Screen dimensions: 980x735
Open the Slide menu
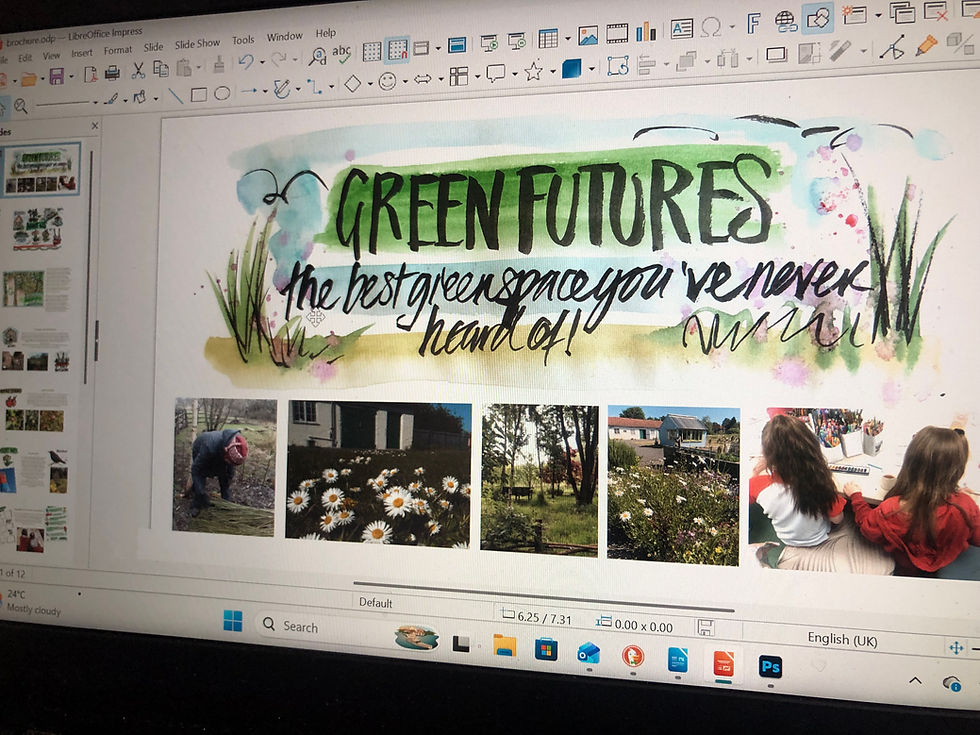(x=153, y=47)
